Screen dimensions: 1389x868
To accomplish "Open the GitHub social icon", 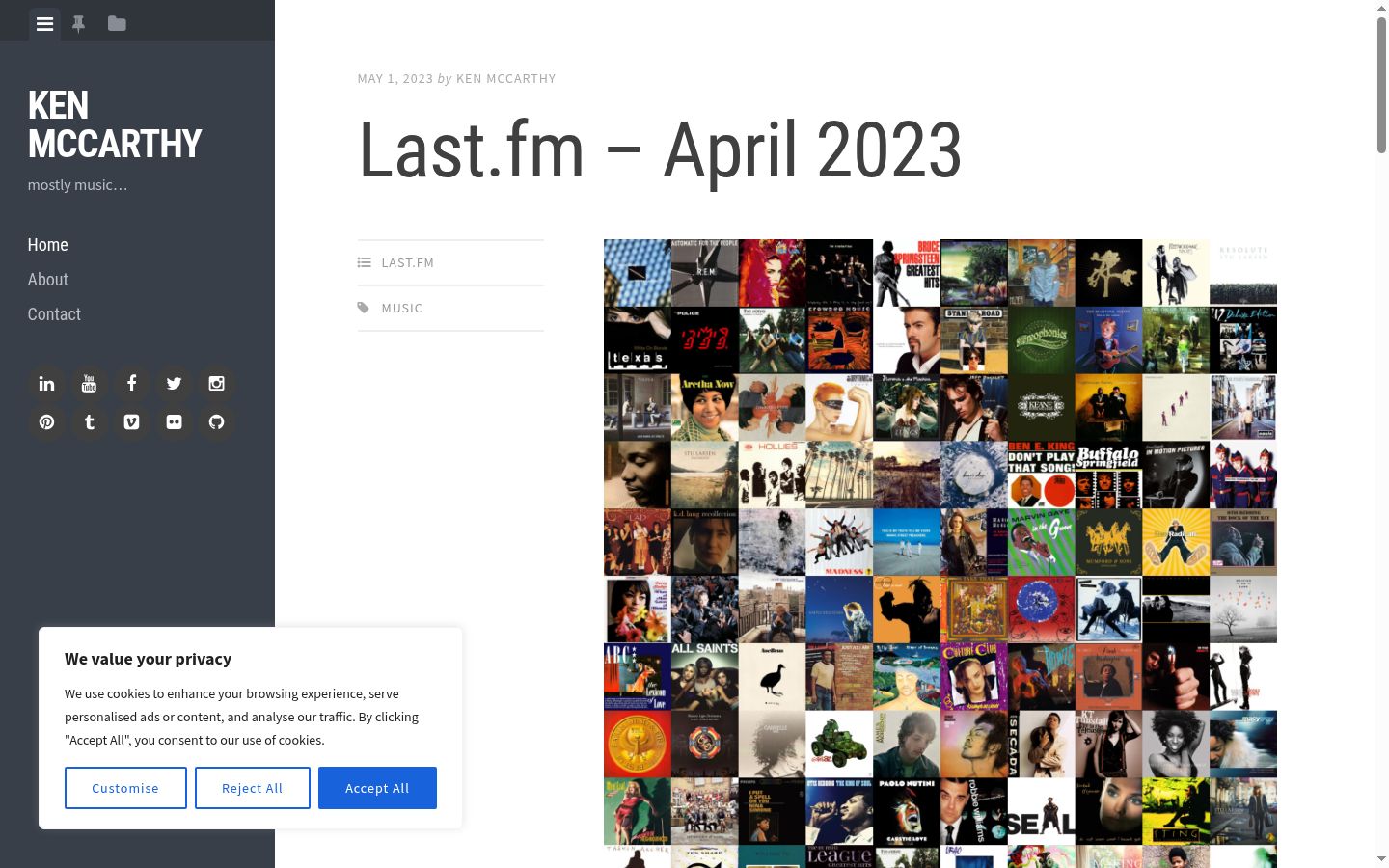I will click(216, 422).
